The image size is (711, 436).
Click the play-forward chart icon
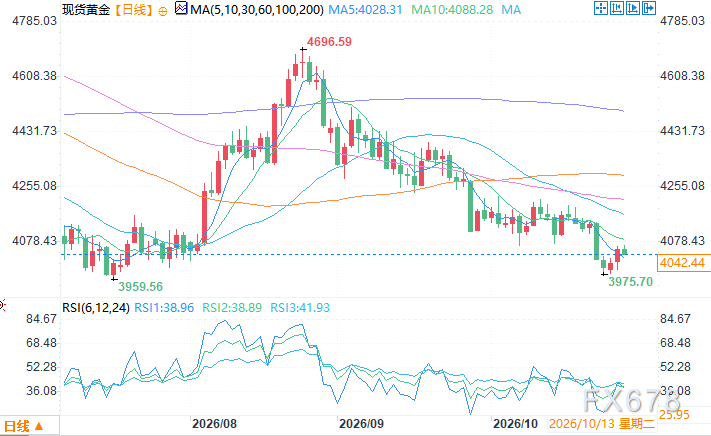click(x=633, y=8)
